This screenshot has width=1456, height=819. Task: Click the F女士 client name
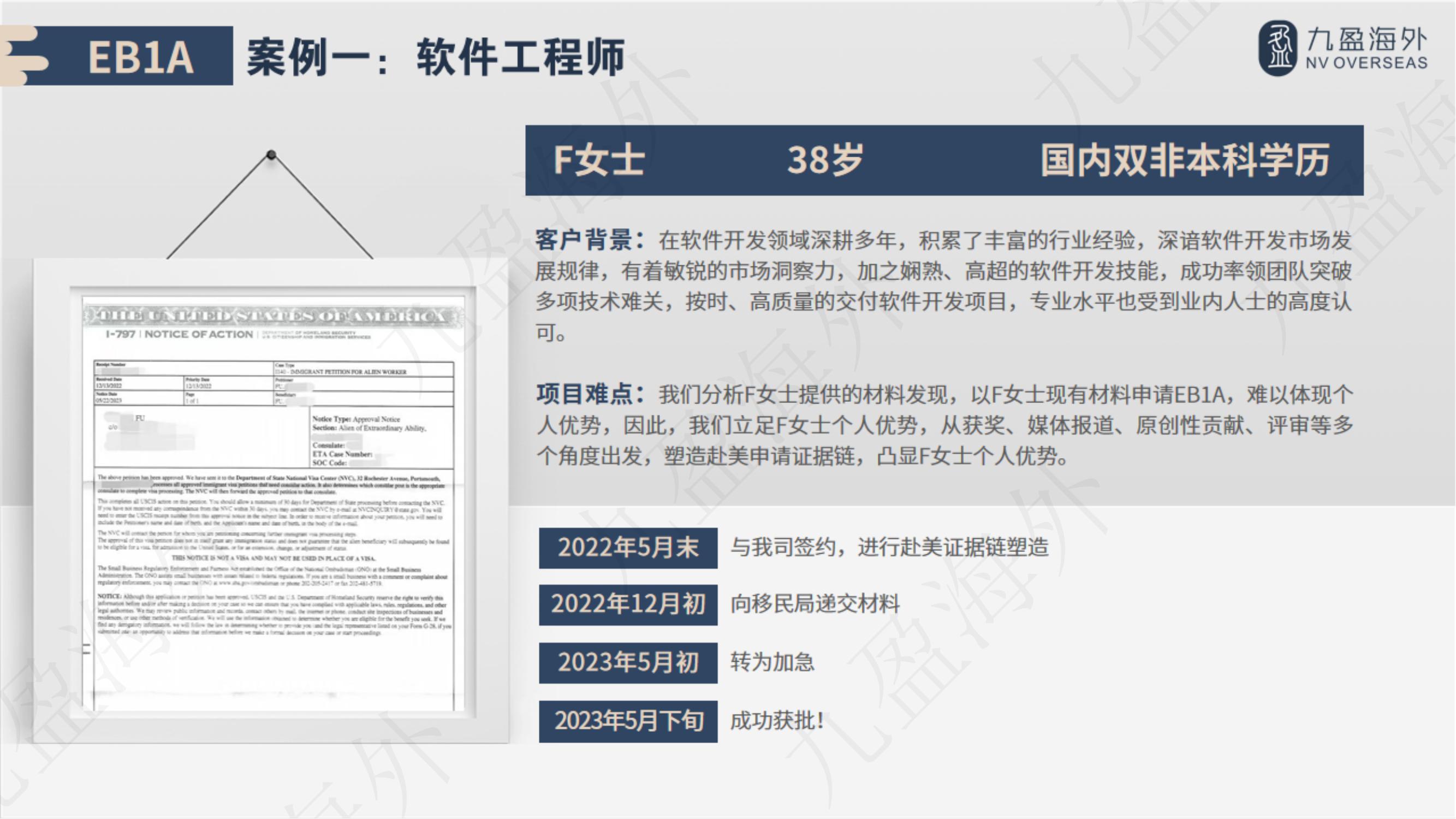coord(599,159)
